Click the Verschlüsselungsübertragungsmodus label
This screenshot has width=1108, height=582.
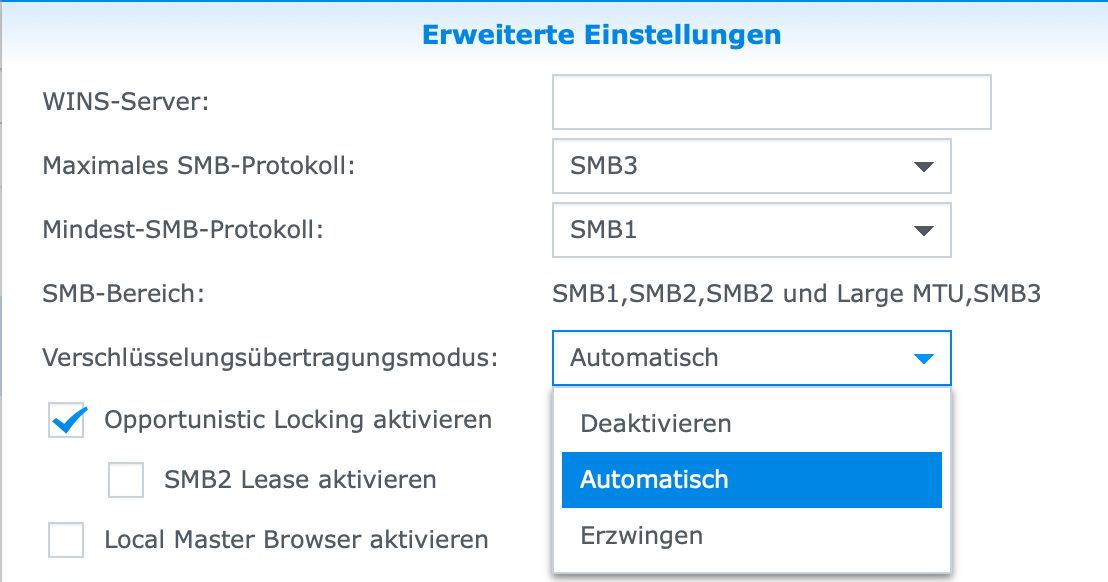click(x=269, y=357)
